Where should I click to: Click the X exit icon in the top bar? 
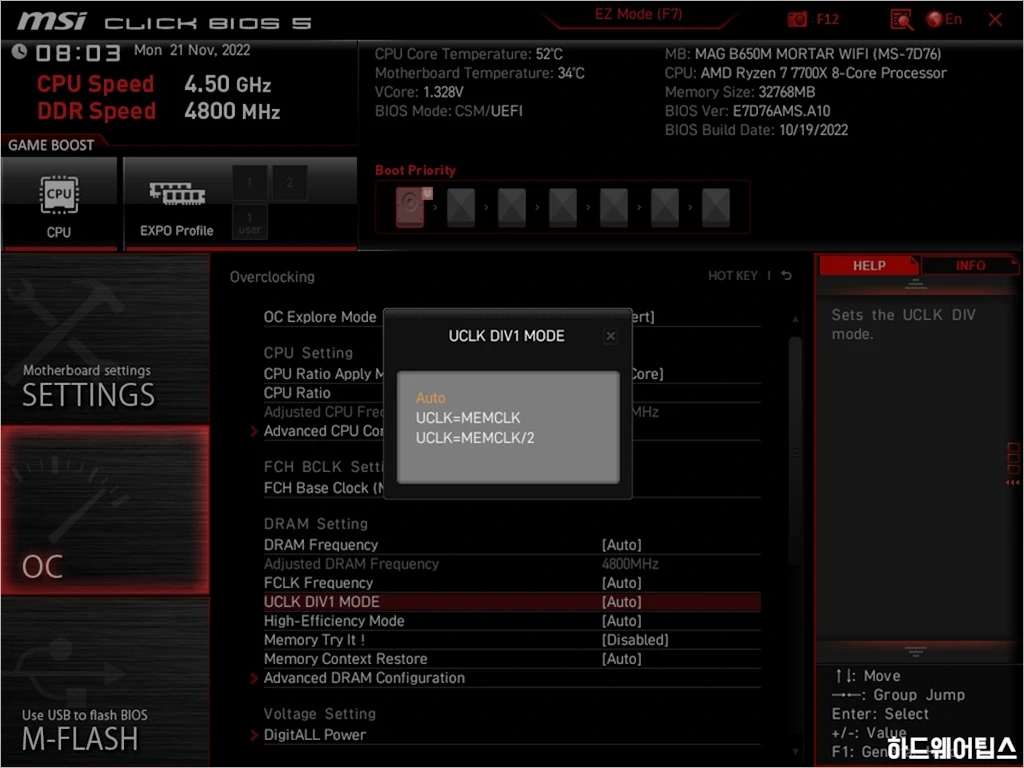point(995,20)
